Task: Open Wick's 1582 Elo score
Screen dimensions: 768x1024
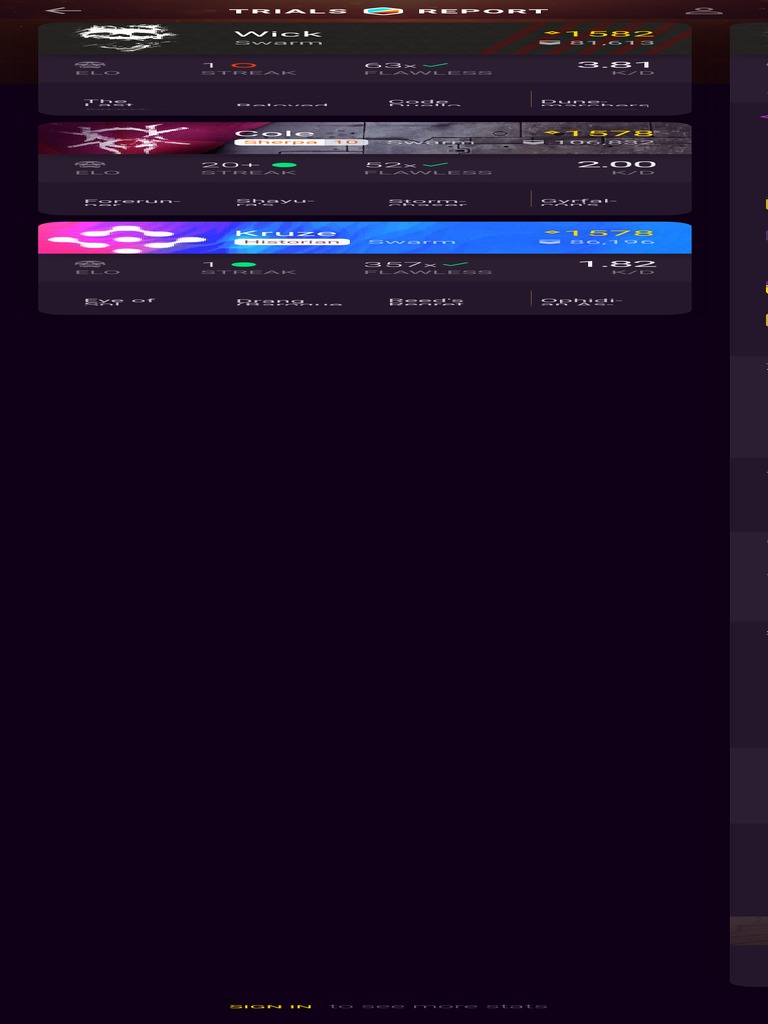Action: tap(599, 34)
